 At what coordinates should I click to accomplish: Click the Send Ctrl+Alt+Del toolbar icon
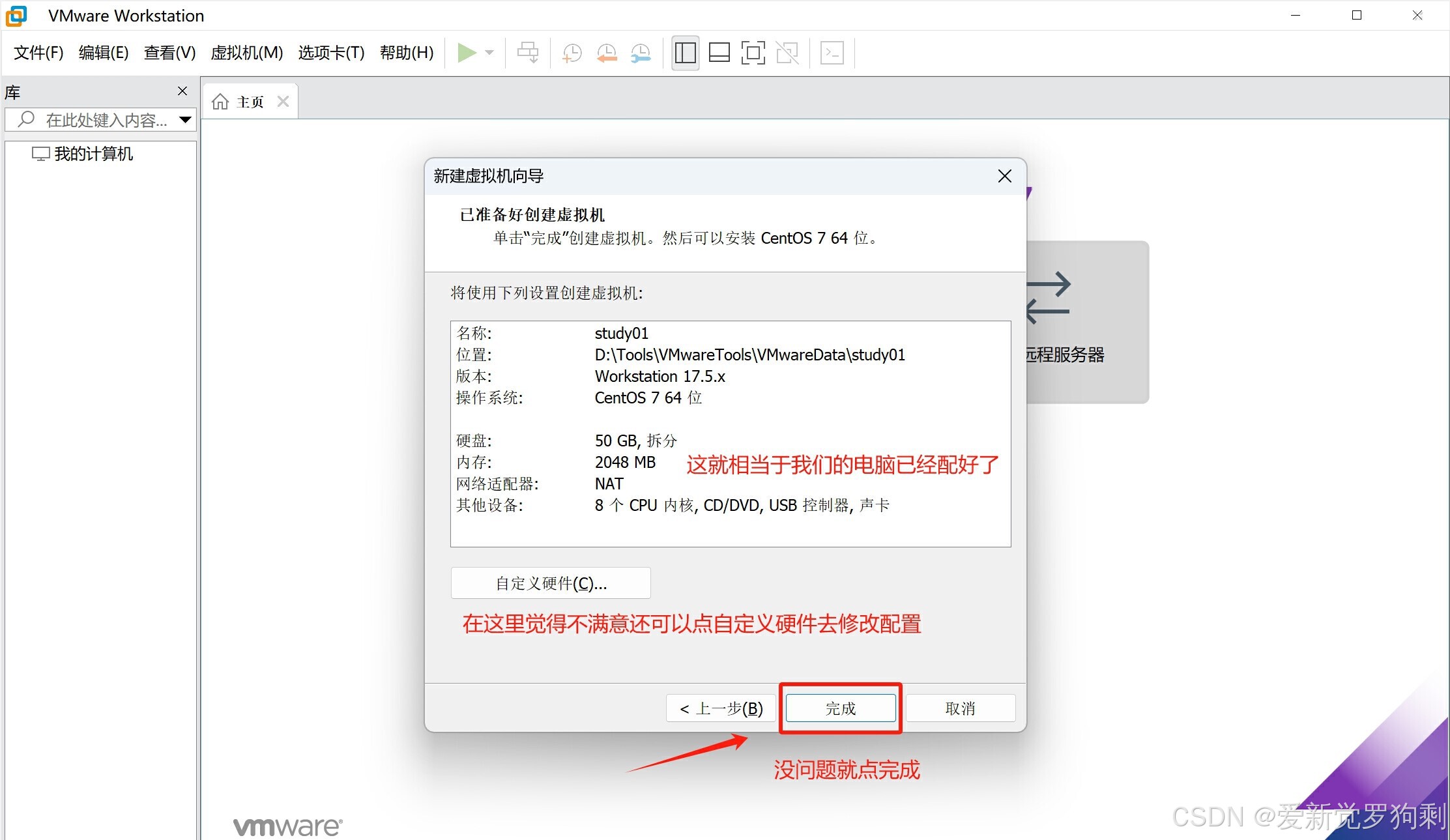527,53
